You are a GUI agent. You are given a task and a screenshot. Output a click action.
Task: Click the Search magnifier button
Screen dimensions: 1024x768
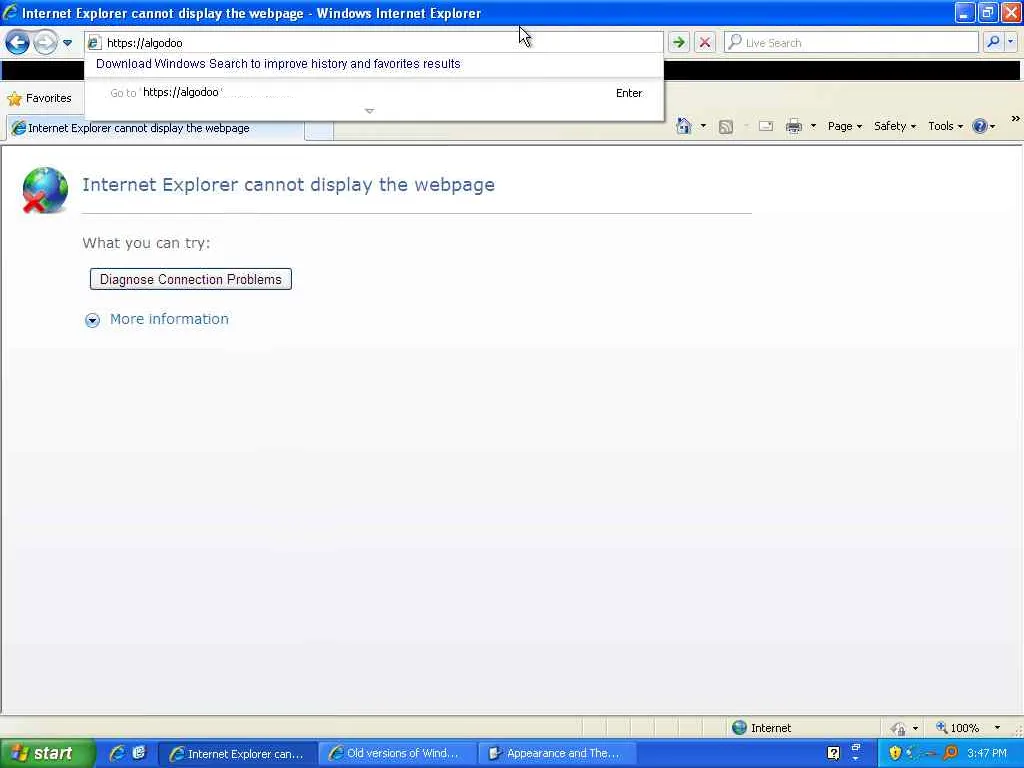pos(993,42)
